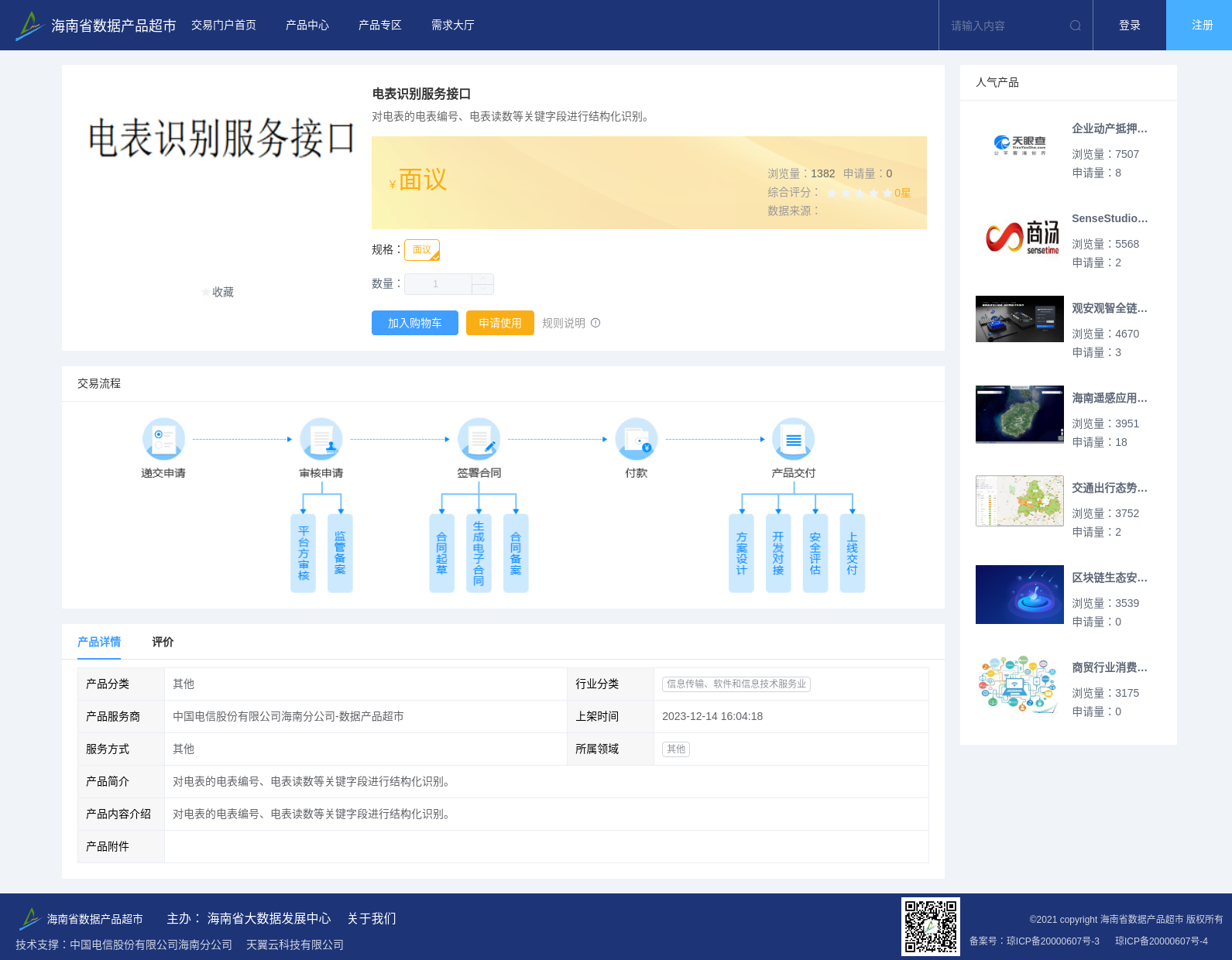
Task: Open the 海南遥感应用 map thumbnail
Action: click(x=1020, y=414)
